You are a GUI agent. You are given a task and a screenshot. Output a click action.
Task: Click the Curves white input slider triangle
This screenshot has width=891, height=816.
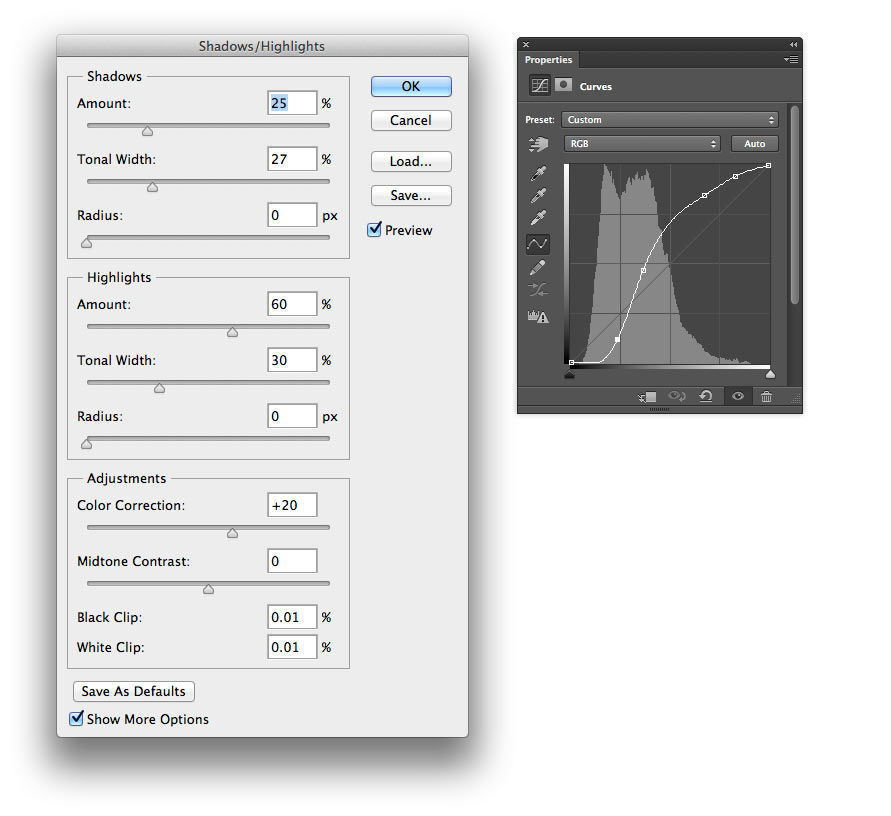coord(770,374)
